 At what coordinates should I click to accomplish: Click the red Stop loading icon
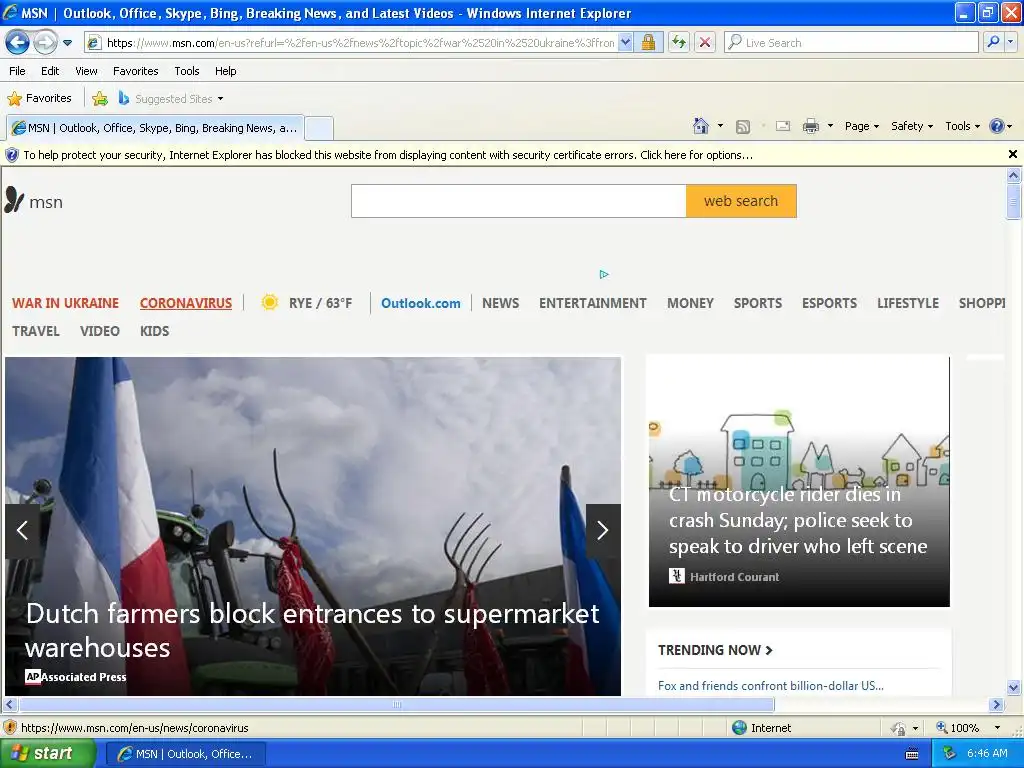pos(705,42)
